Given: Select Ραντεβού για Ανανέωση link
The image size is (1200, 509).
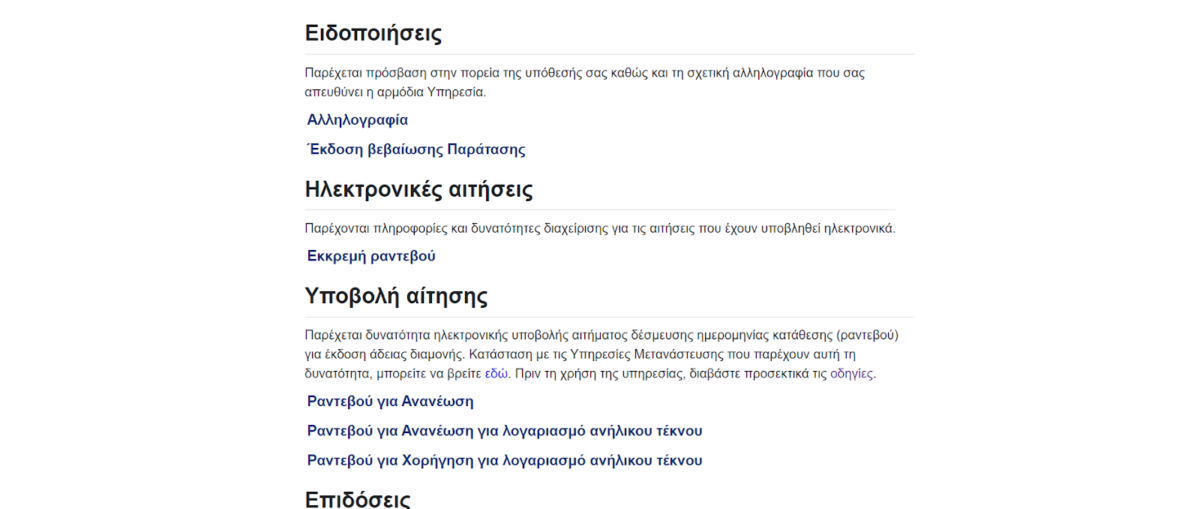Looking at the screenshot, I should 390,402.
